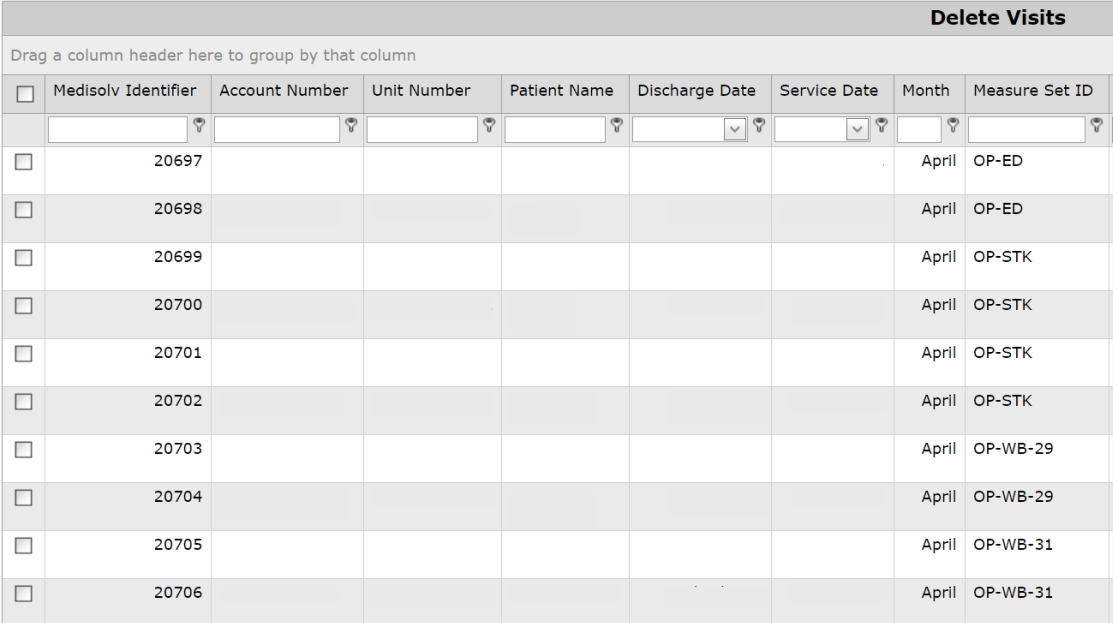
Task: Click the Month column header
Action: click(x=926, y=91)
